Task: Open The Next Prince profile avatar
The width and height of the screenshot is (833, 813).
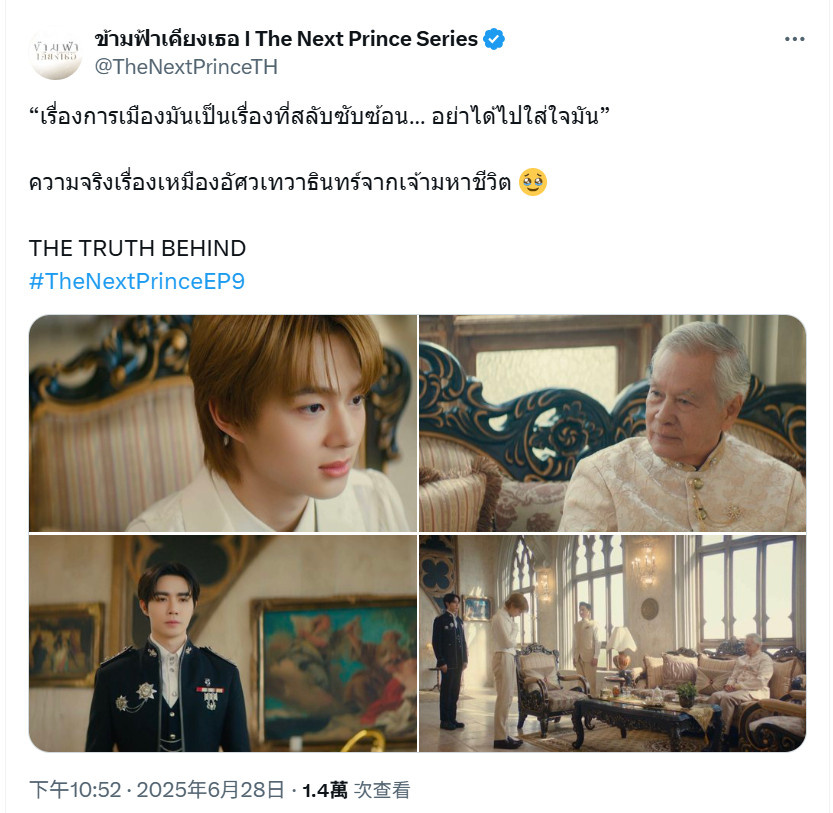Action: [55, 53]
